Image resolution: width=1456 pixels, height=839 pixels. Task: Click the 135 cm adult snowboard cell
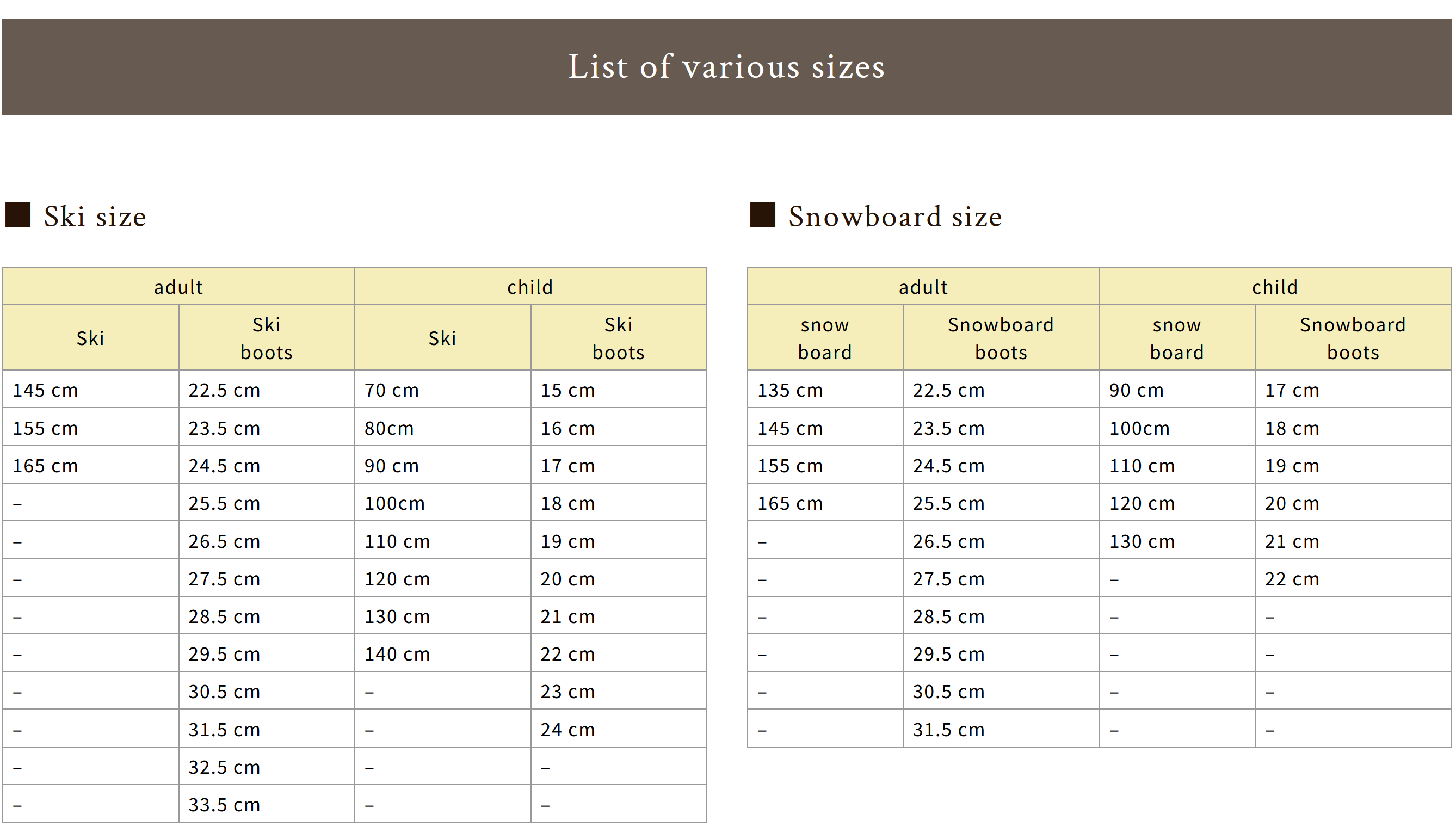click(789, 390)
